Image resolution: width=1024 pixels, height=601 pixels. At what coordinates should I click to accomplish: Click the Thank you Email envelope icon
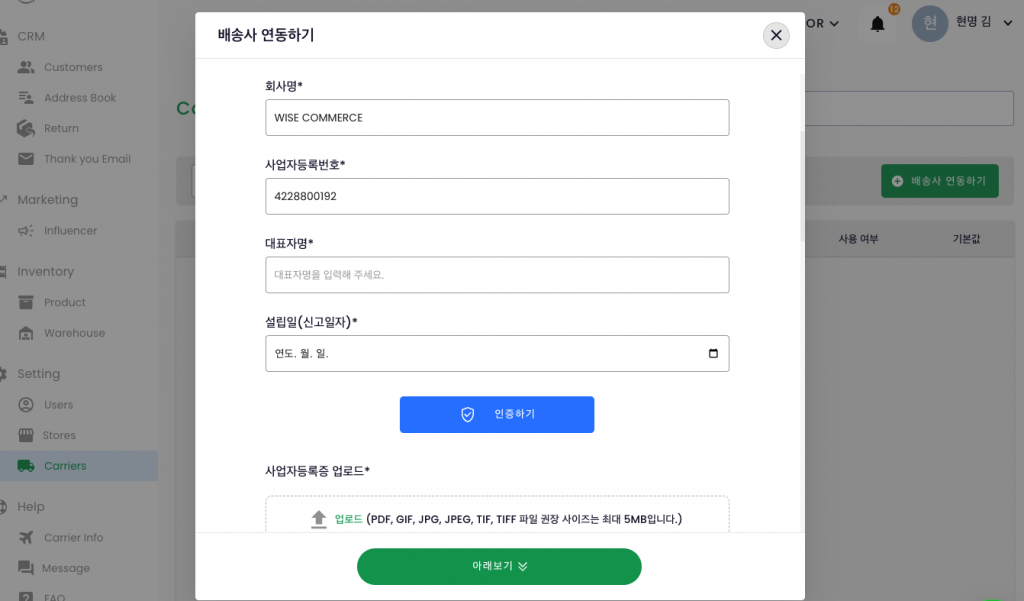tap(26, 159)
